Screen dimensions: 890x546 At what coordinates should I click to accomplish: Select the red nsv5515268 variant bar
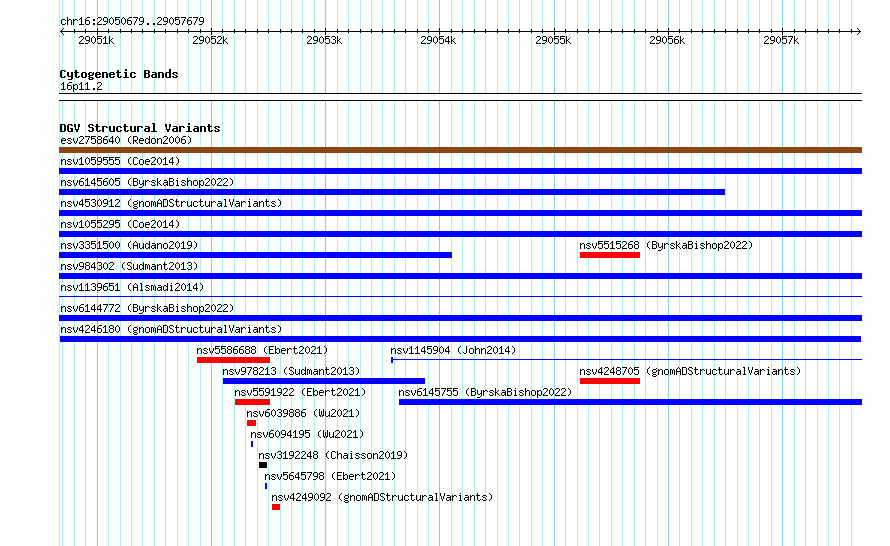(x=610, y=255)
